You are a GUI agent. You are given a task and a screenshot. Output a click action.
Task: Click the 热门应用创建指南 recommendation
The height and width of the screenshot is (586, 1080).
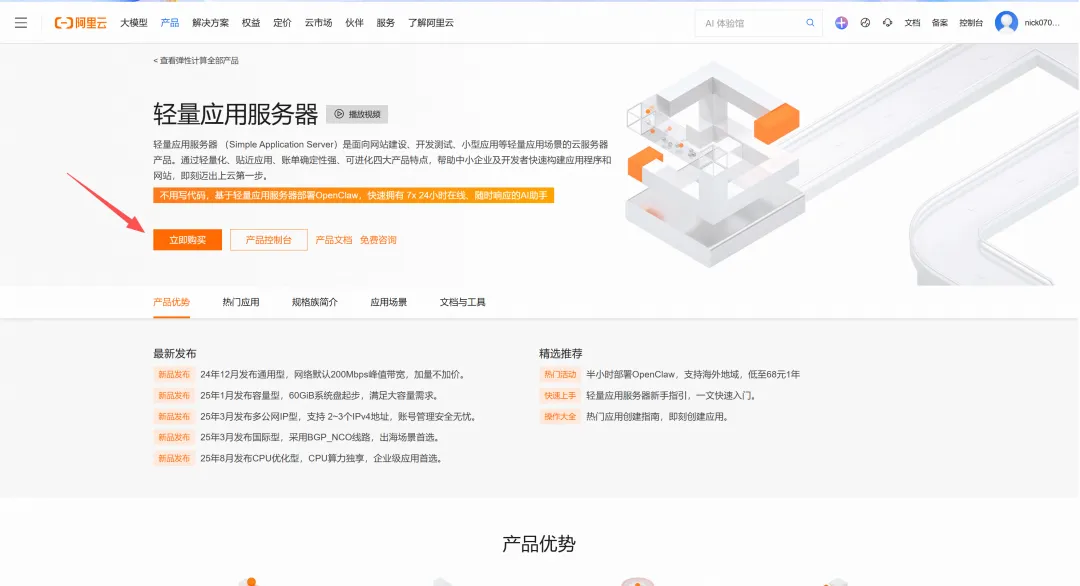658,417
